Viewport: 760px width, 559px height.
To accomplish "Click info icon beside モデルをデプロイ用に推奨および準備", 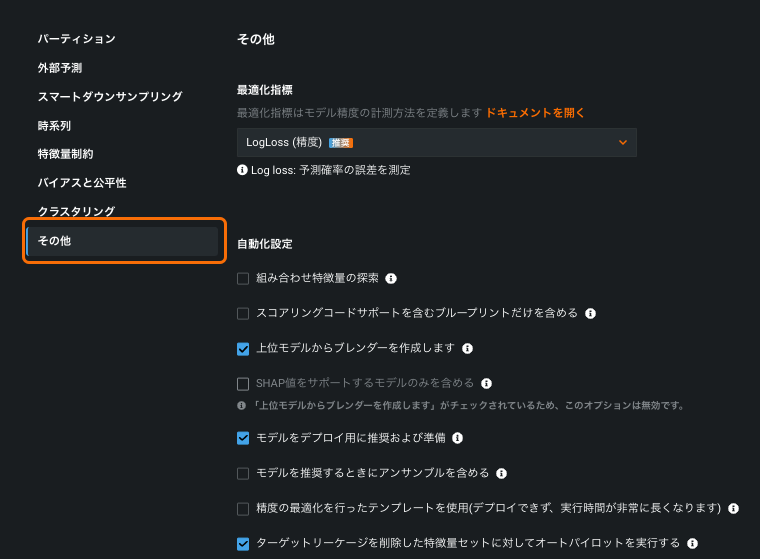I will (457, 438).
